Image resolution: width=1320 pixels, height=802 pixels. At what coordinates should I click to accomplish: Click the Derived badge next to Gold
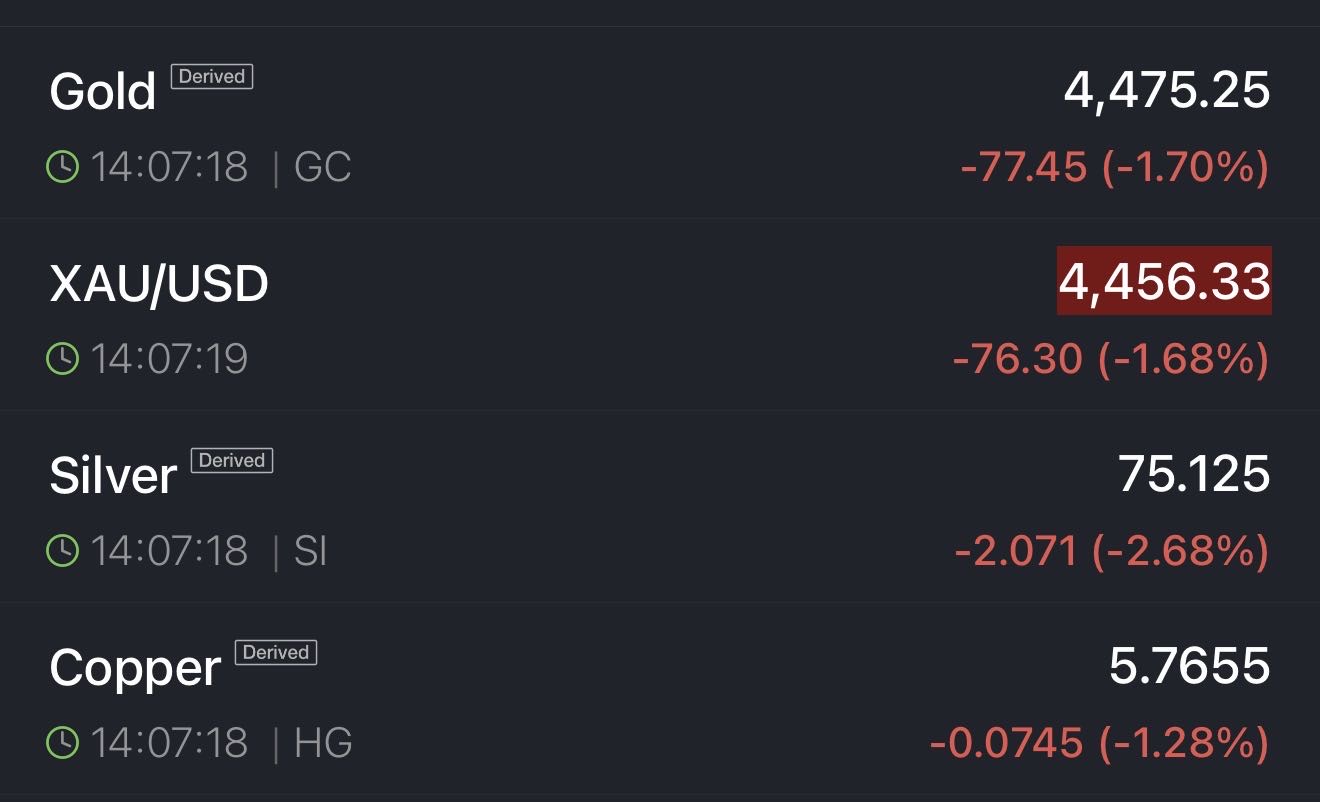tap(212, 76)
